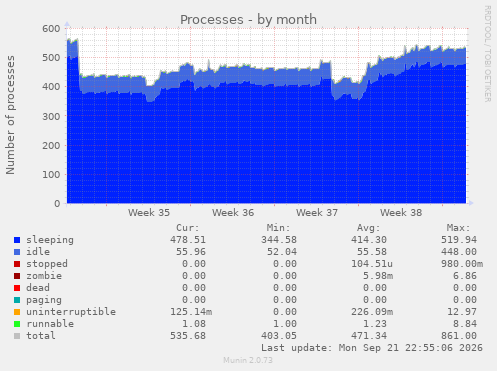Image resolution: width=497 pixels, height=371 pixels.
Task: Select the 'sleeping' legend label
Action: coord(50,240)
